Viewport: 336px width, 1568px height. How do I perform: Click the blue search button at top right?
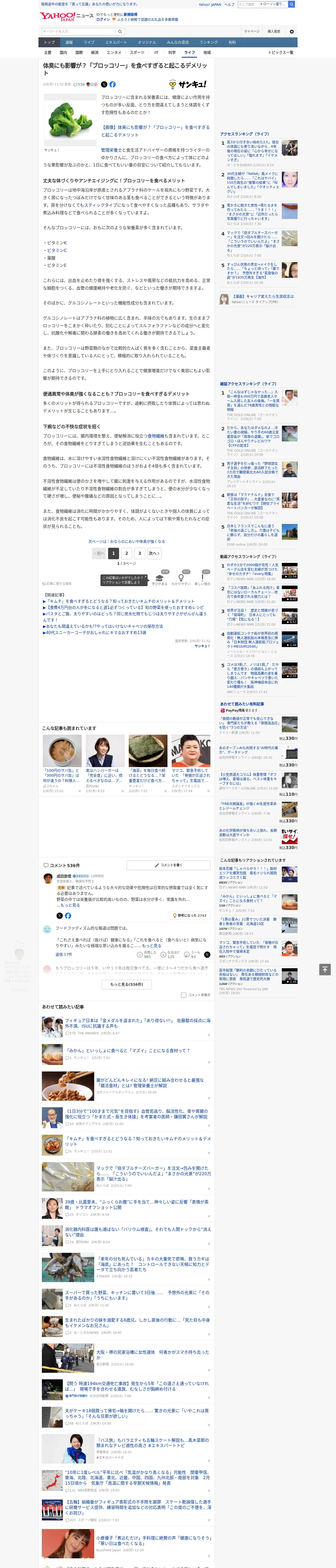[x=292, y=4]
